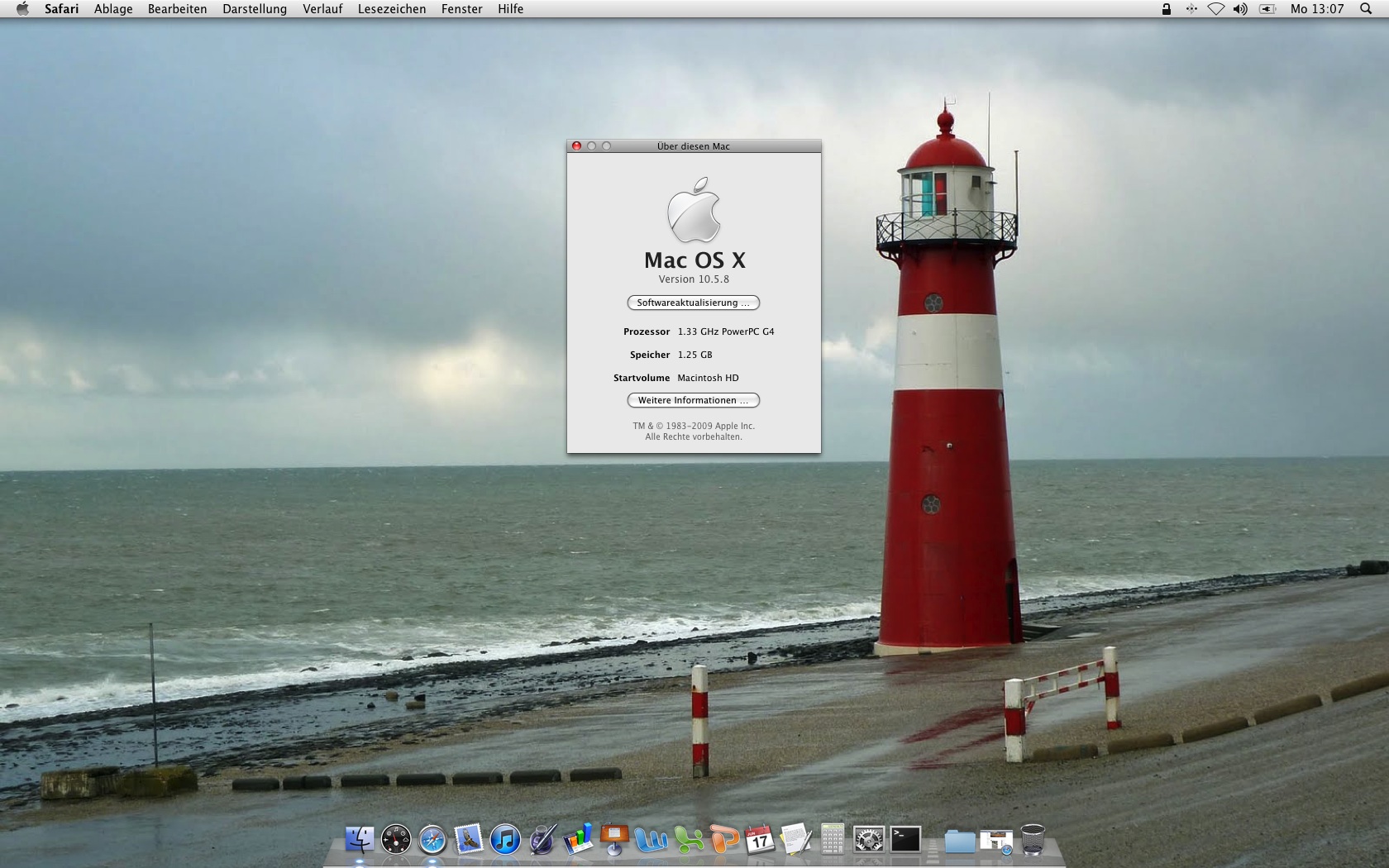Launch Microsoft PowerPoint from the Dock
Image resolution: width=1389 pixels, height=868 pixels.
point(723,840)
